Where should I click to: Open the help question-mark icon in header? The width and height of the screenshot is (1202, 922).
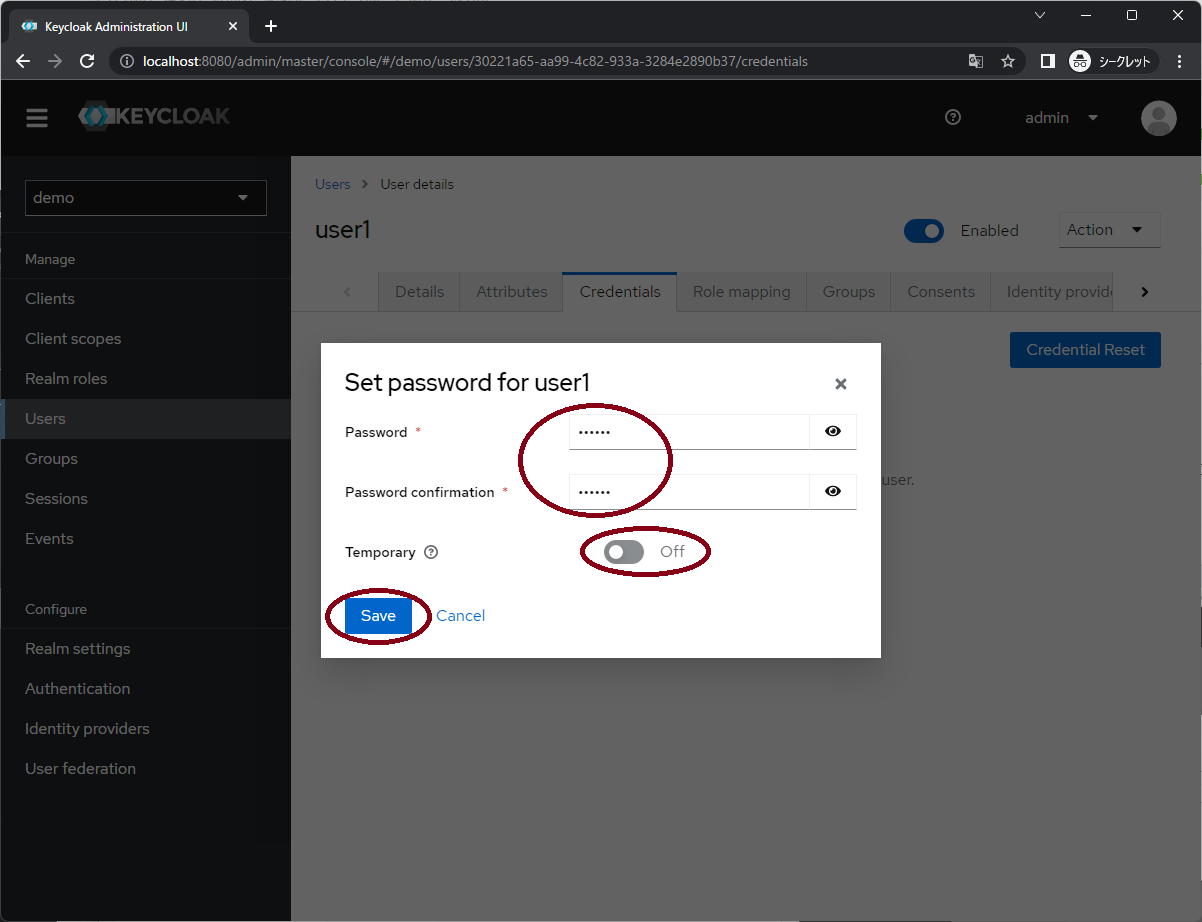click(x=953, y=117)
